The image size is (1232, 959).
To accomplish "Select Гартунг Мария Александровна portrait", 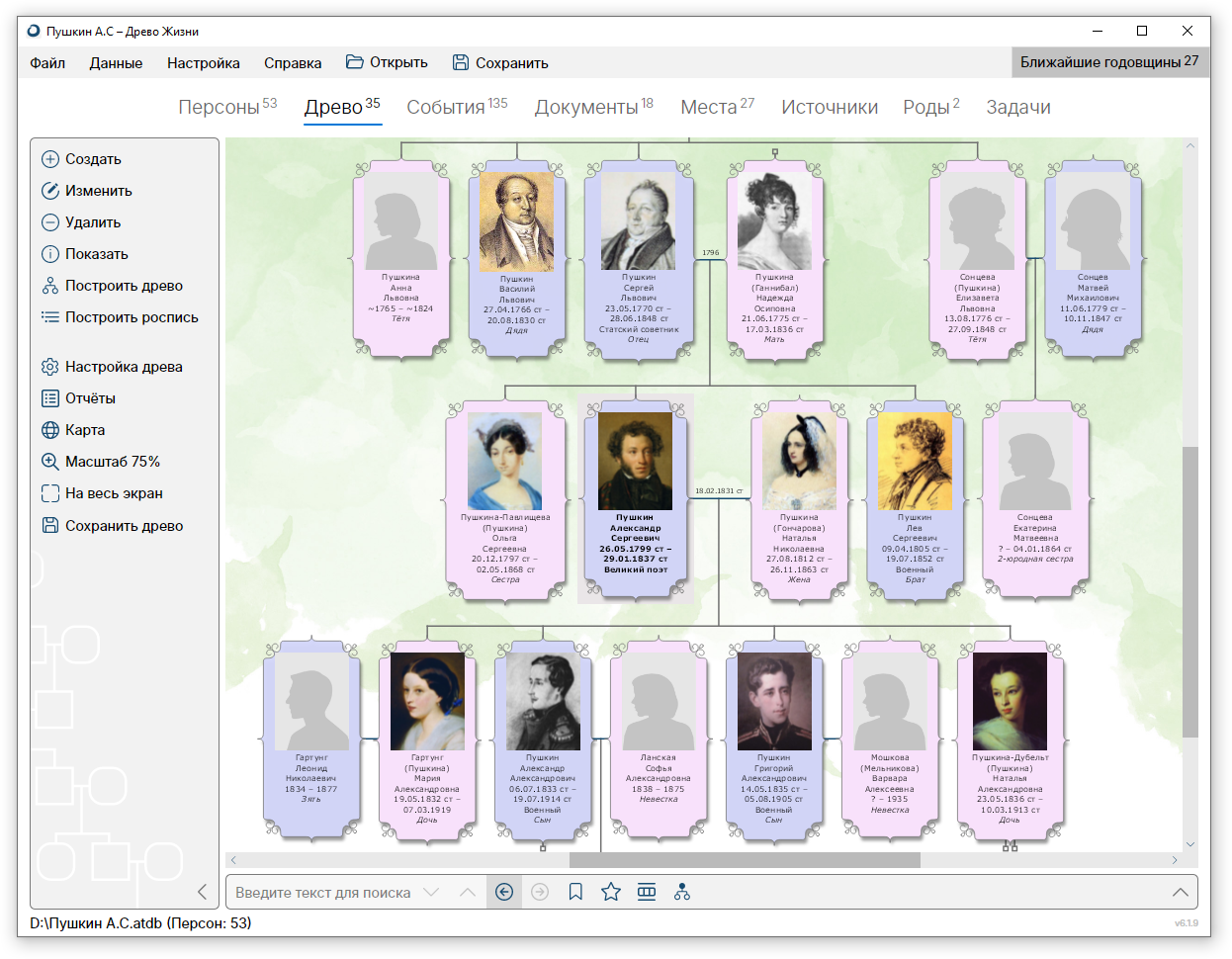I will tap(427, 701).
